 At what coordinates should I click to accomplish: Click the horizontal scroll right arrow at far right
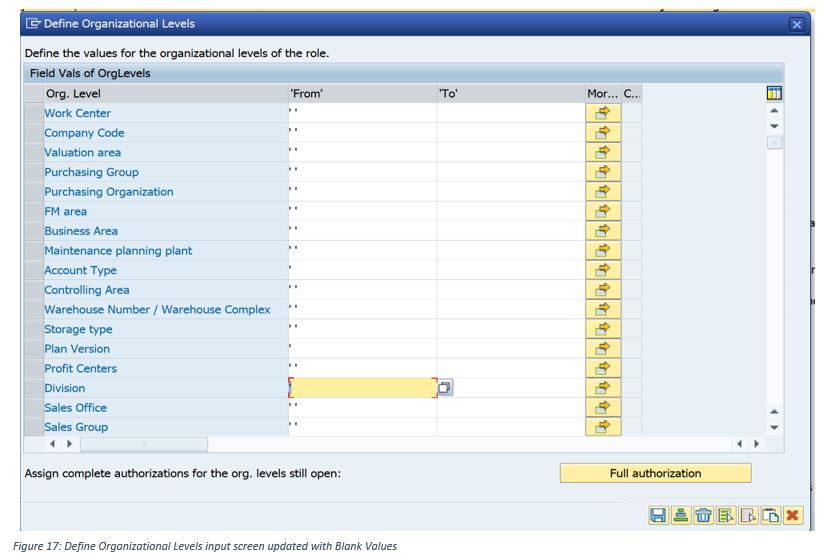pos(756,444)
